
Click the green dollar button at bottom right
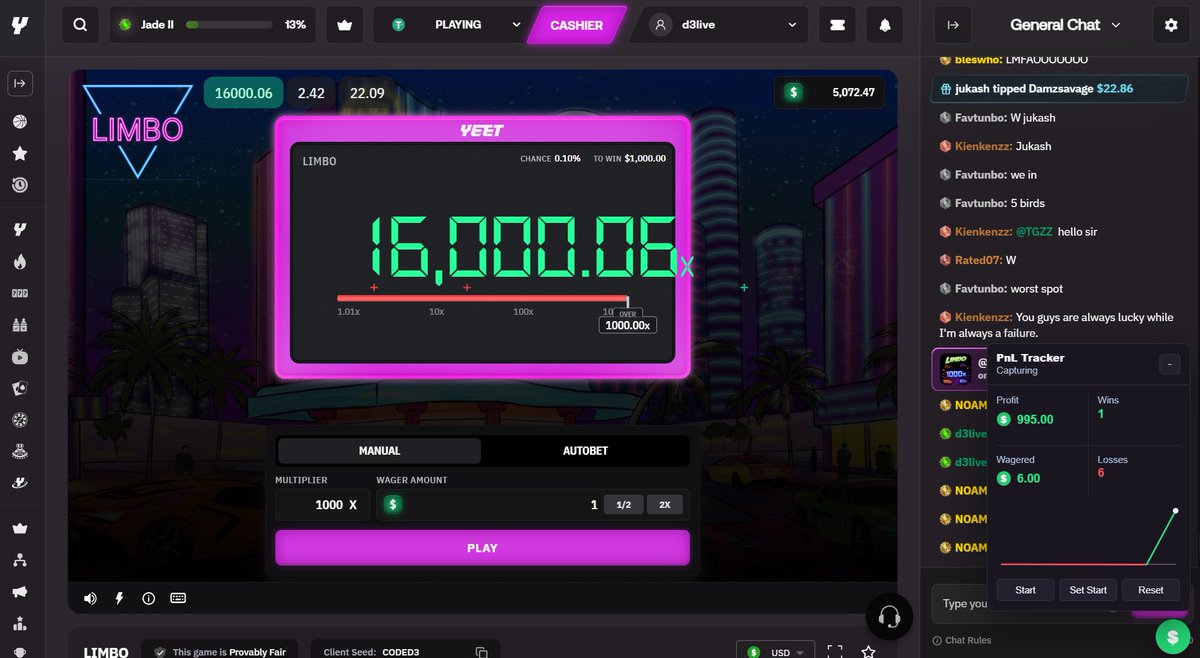point(1171,636)
